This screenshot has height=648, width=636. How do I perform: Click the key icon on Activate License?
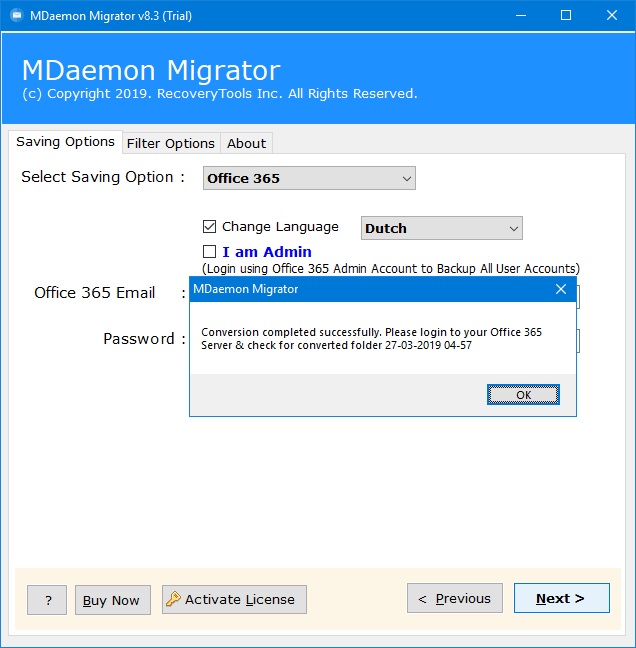pos(173,599)
